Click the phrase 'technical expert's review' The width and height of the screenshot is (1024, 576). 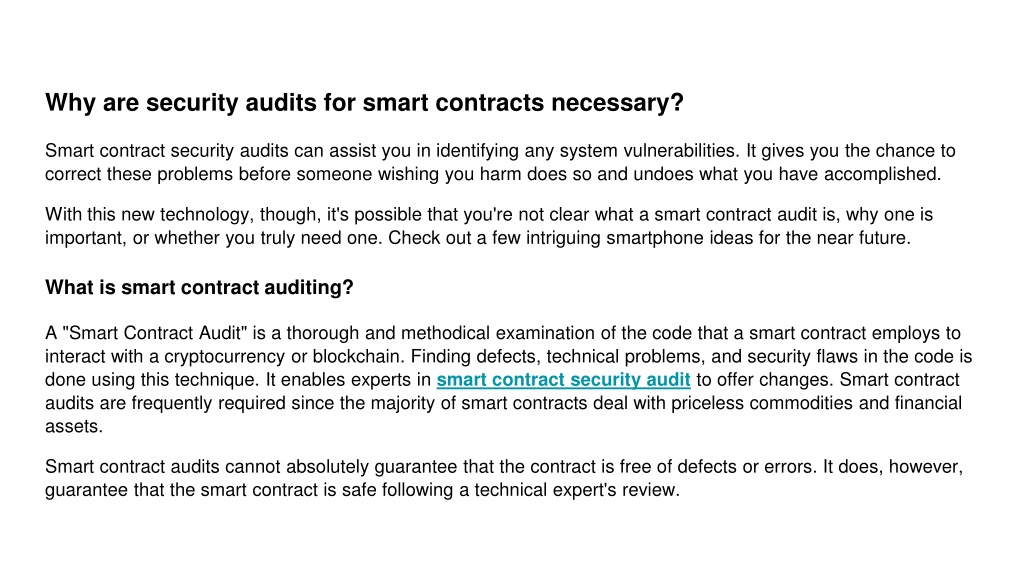pyautogui.click(x=577, y=490)
